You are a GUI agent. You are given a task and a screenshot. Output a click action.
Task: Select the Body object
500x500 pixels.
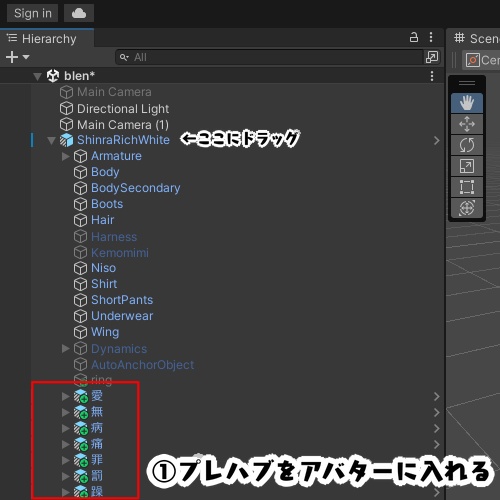click(x=105, y=172)
